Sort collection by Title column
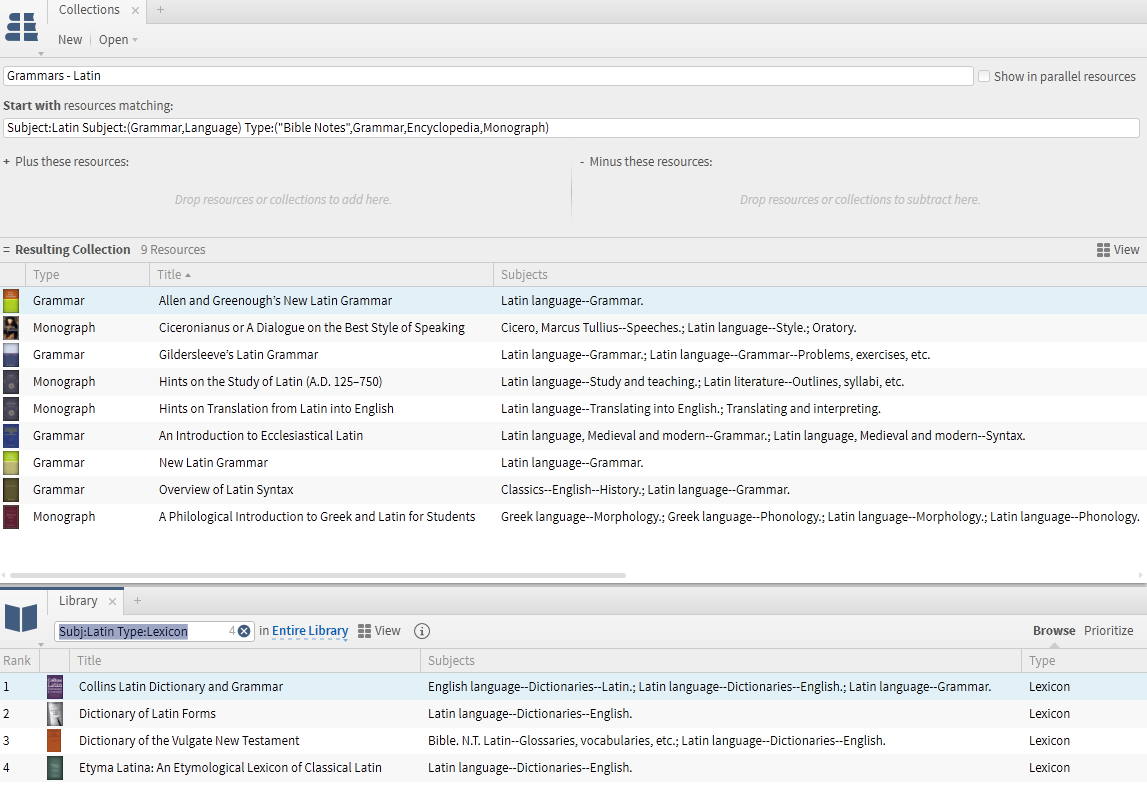 pos(173,274)
